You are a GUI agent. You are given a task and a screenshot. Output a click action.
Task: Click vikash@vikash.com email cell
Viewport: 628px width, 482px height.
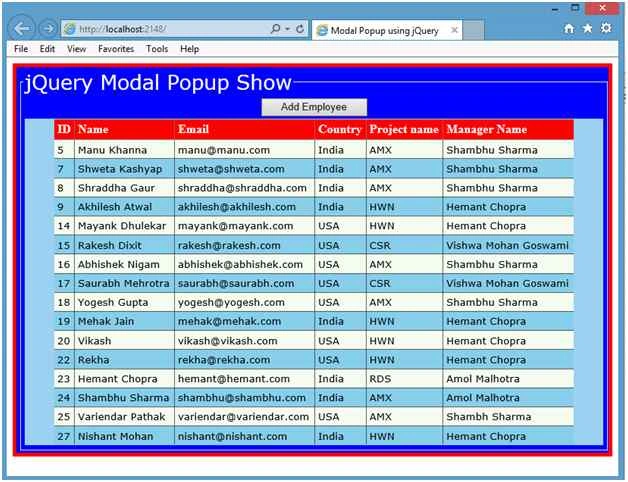[x=244, y=341]
